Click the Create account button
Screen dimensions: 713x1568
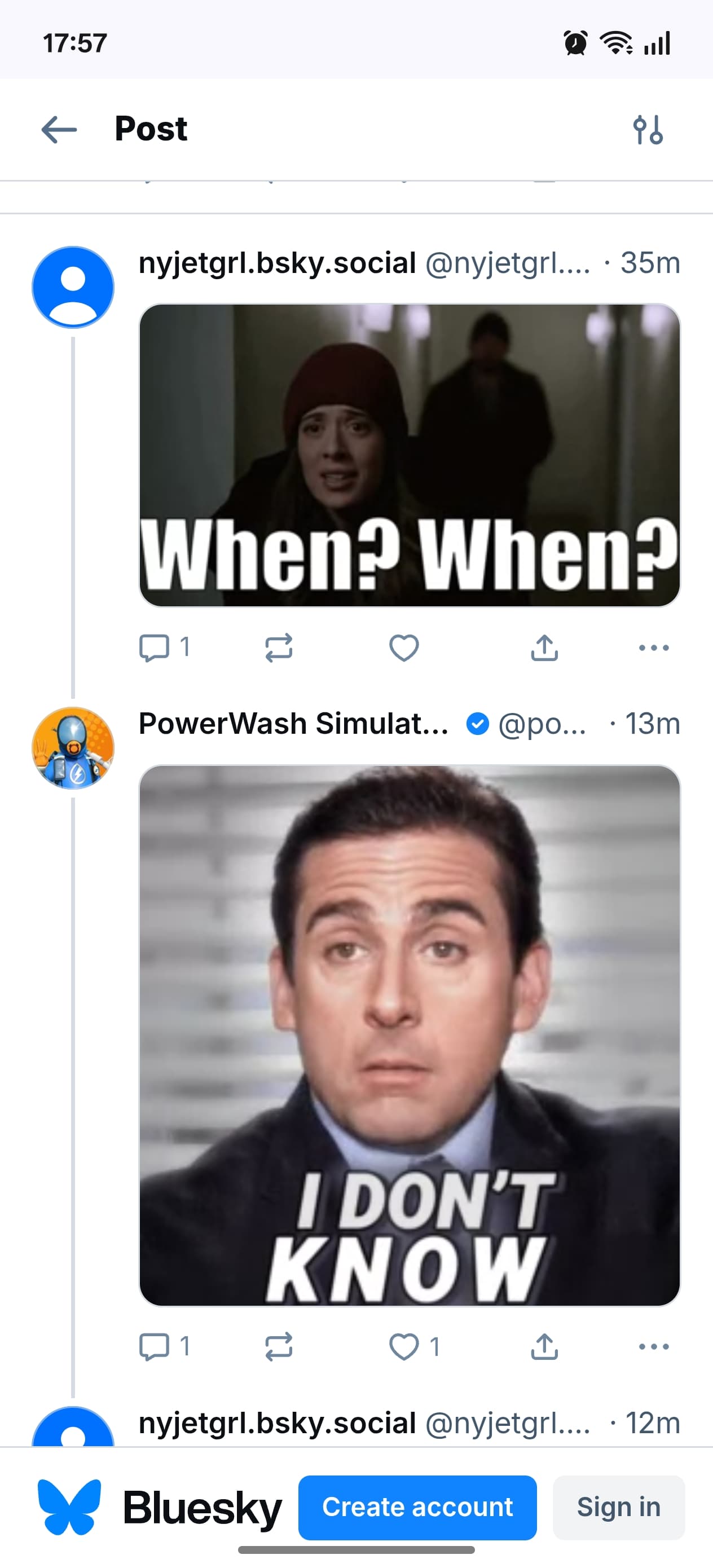417,1507
